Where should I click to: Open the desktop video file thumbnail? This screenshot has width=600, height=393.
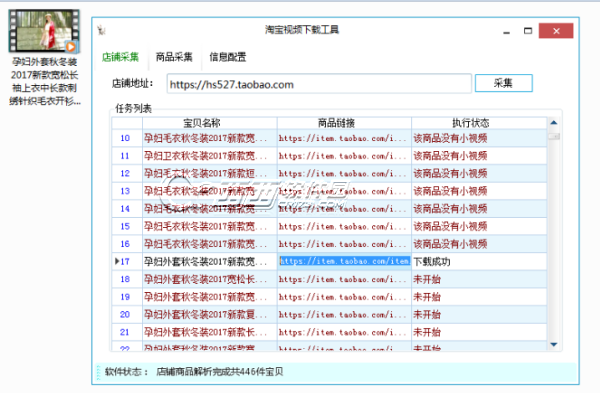[44, 31]
